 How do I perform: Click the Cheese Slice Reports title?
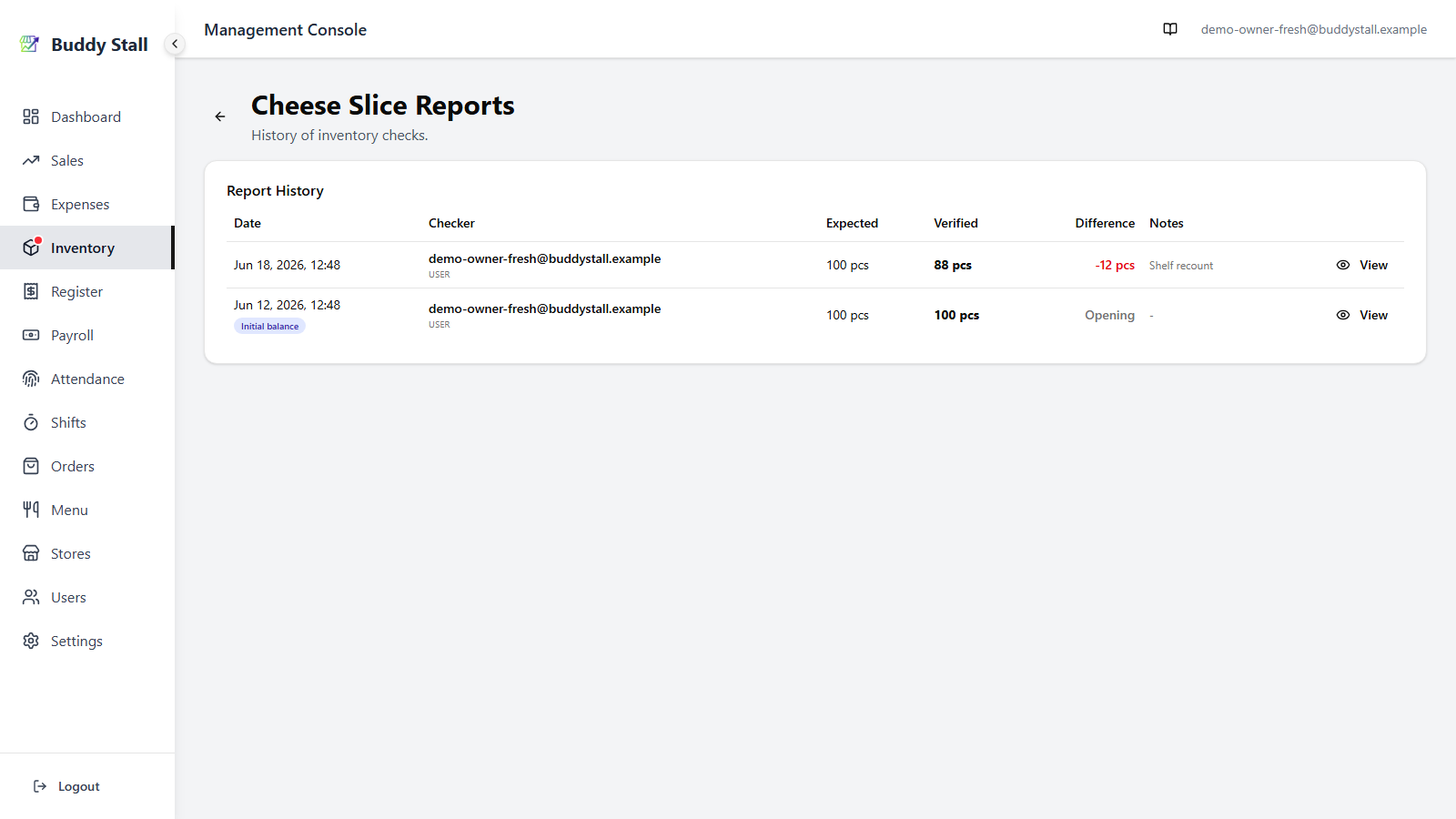click(x=383, y=106)
